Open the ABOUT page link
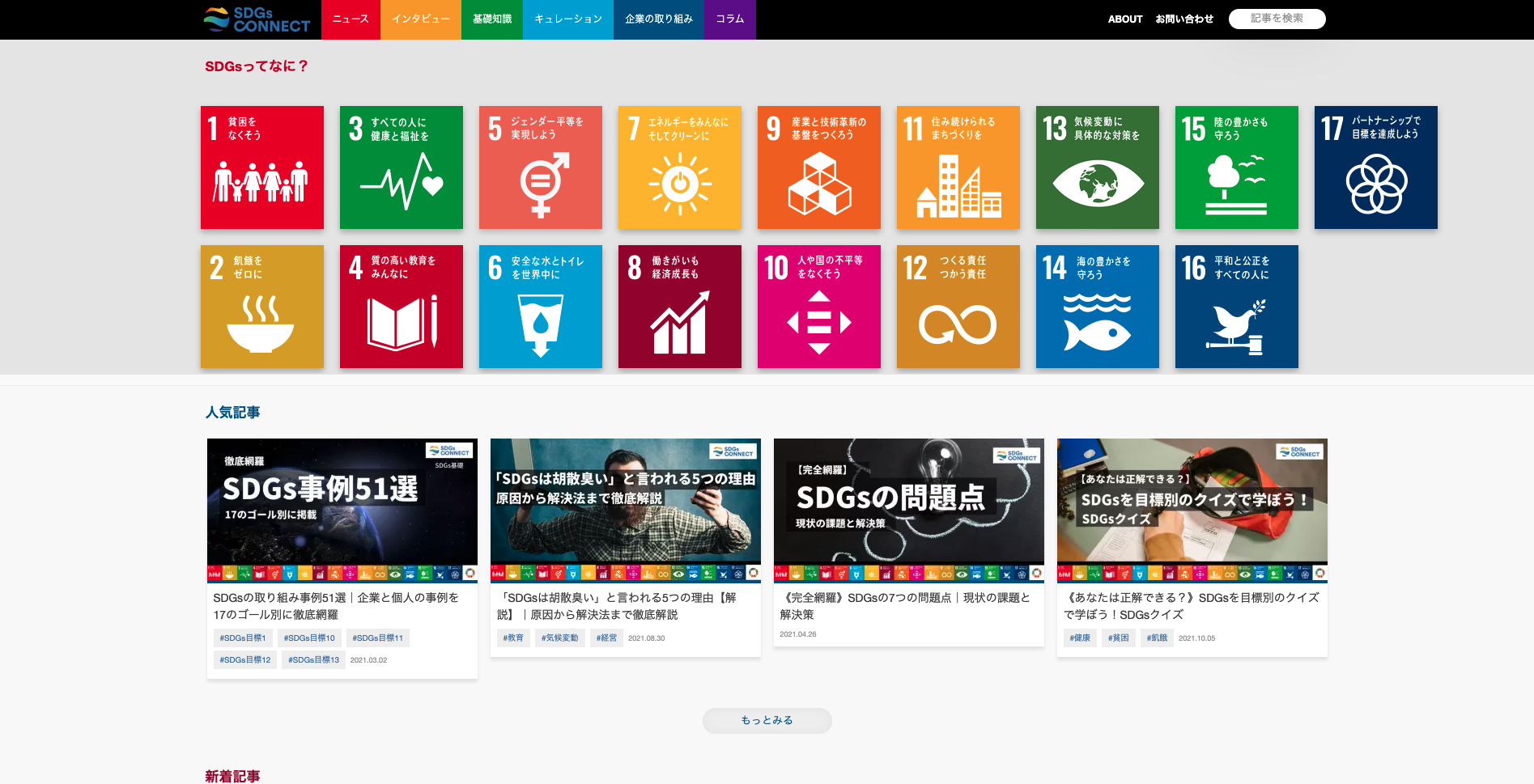The image size is (1534, 784). click(x=1124, y=19)
